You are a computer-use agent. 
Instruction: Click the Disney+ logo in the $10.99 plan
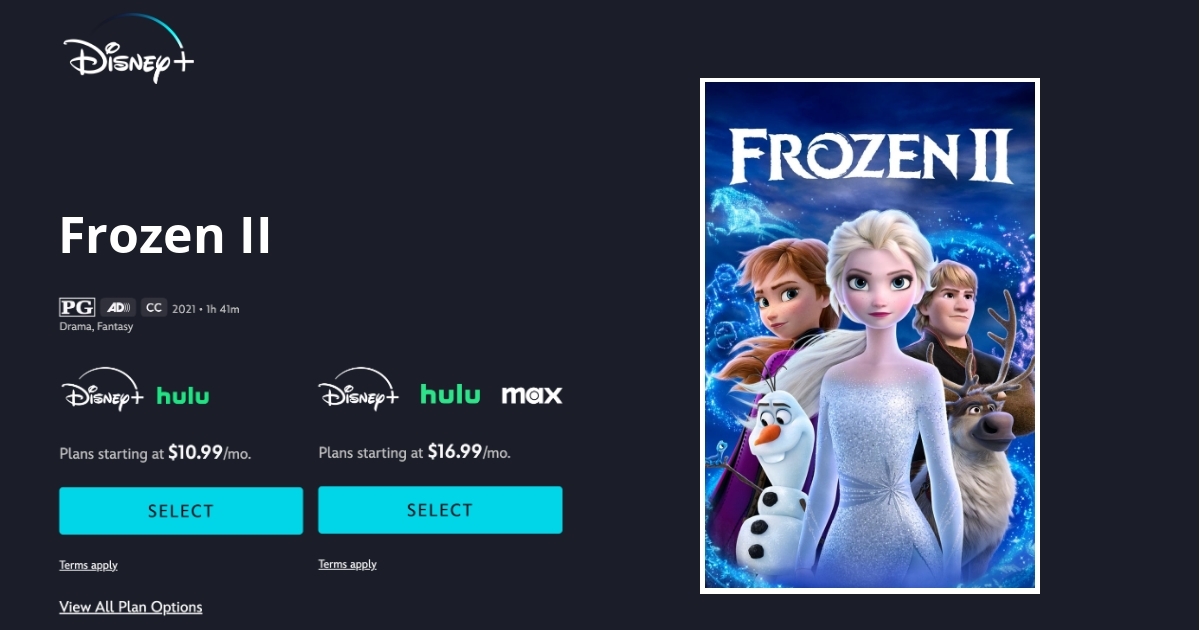pos(103,390)
